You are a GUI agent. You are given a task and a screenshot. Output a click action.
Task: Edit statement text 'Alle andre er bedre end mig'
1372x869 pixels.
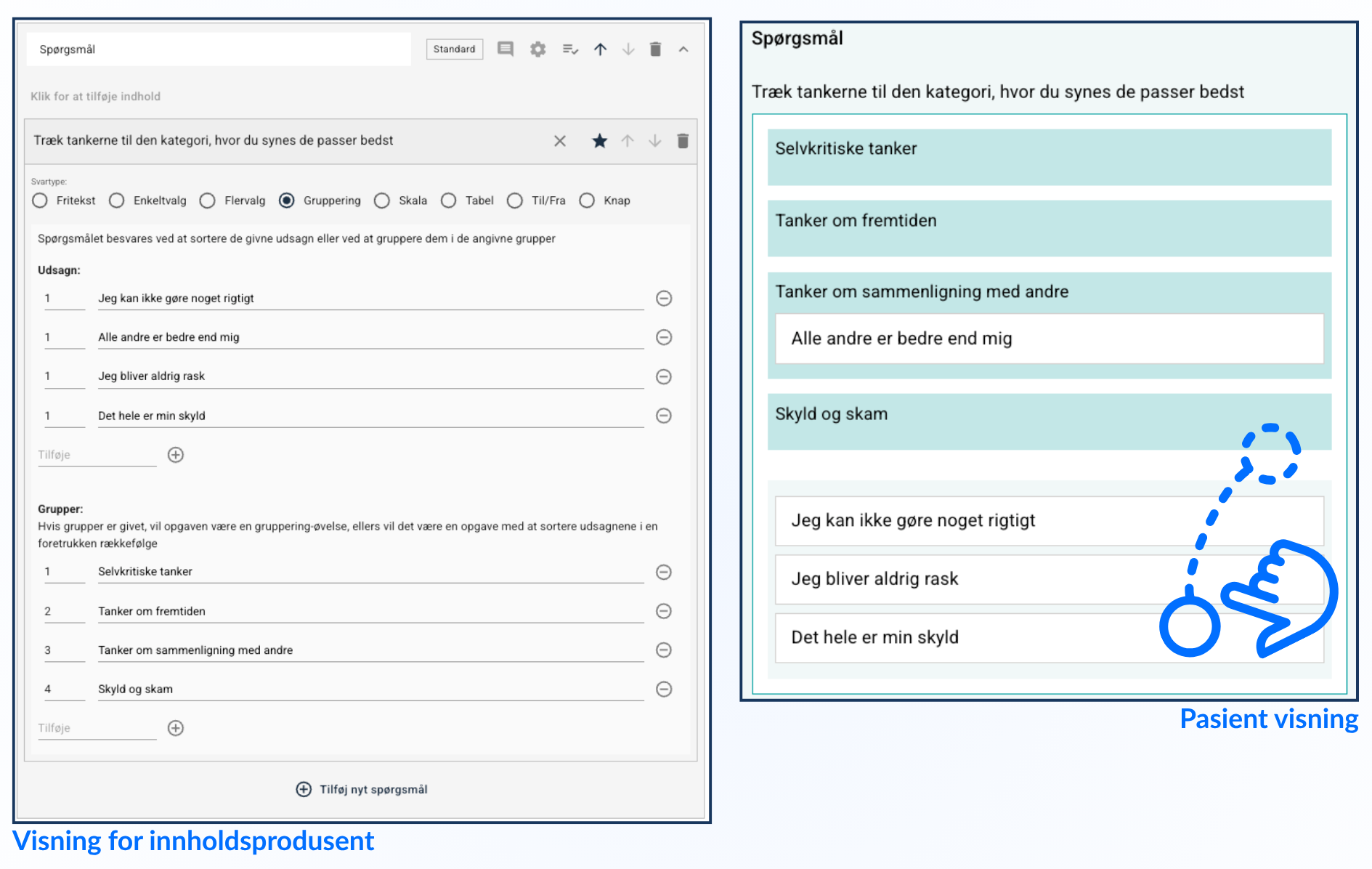371,337
